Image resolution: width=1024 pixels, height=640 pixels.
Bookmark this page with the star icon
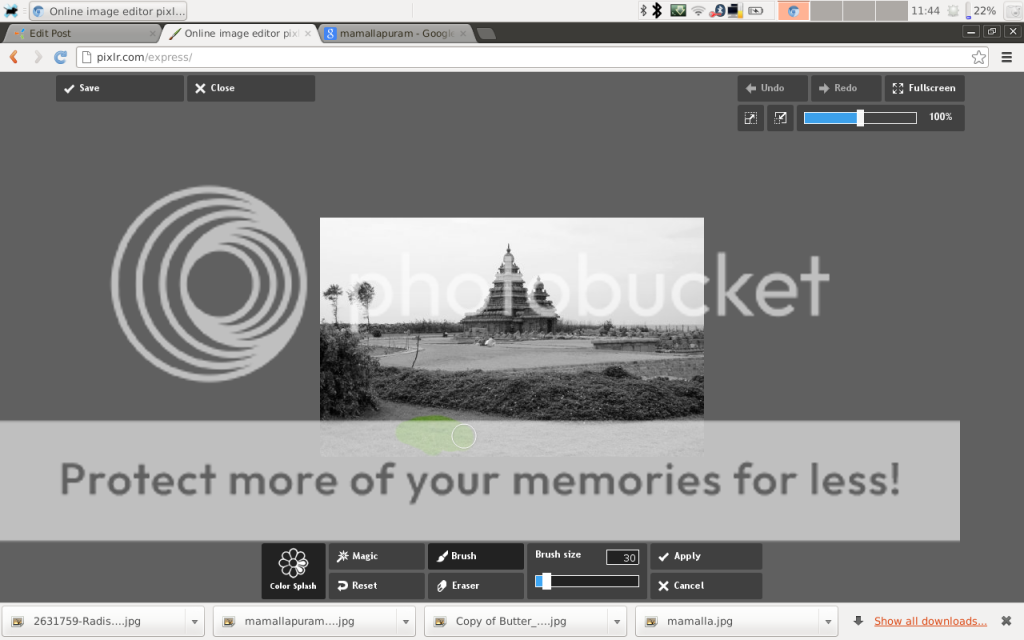click(x=978, y=57)
